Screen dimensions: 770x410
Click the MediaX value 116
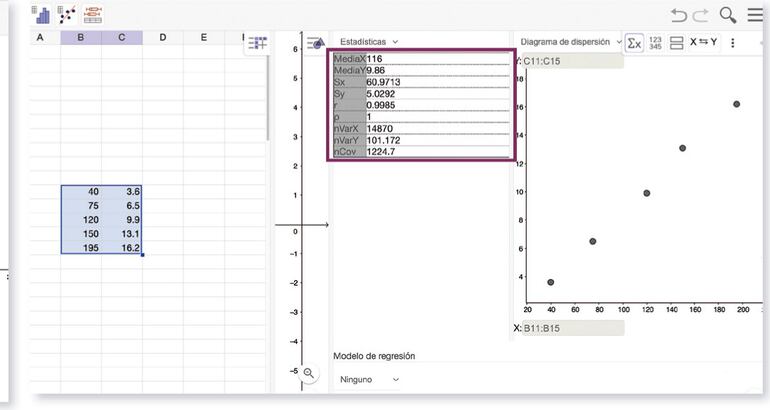pyautogui.click(x=374, y=59)
